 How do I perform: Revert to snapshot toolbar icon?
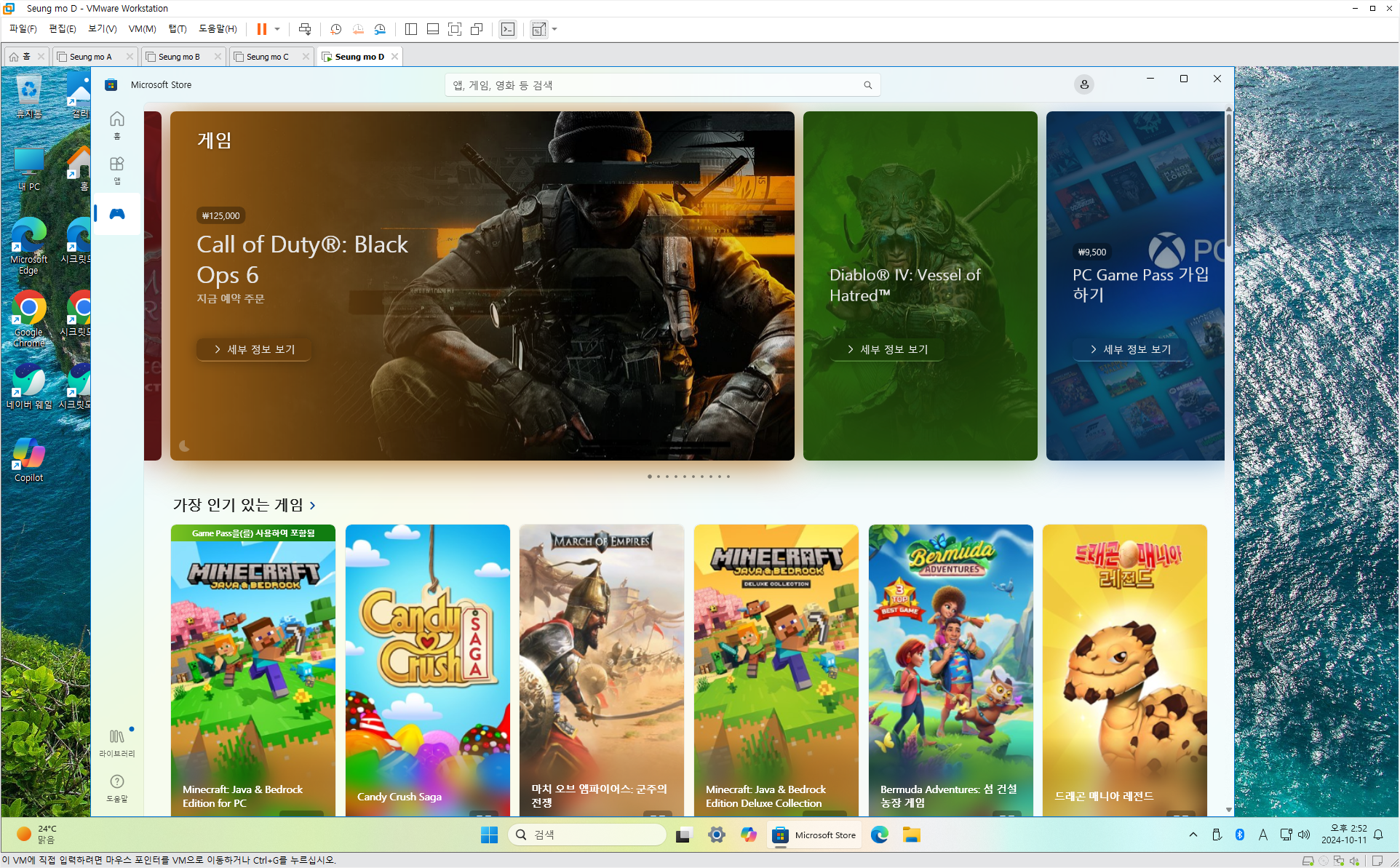tap(358, 29)
